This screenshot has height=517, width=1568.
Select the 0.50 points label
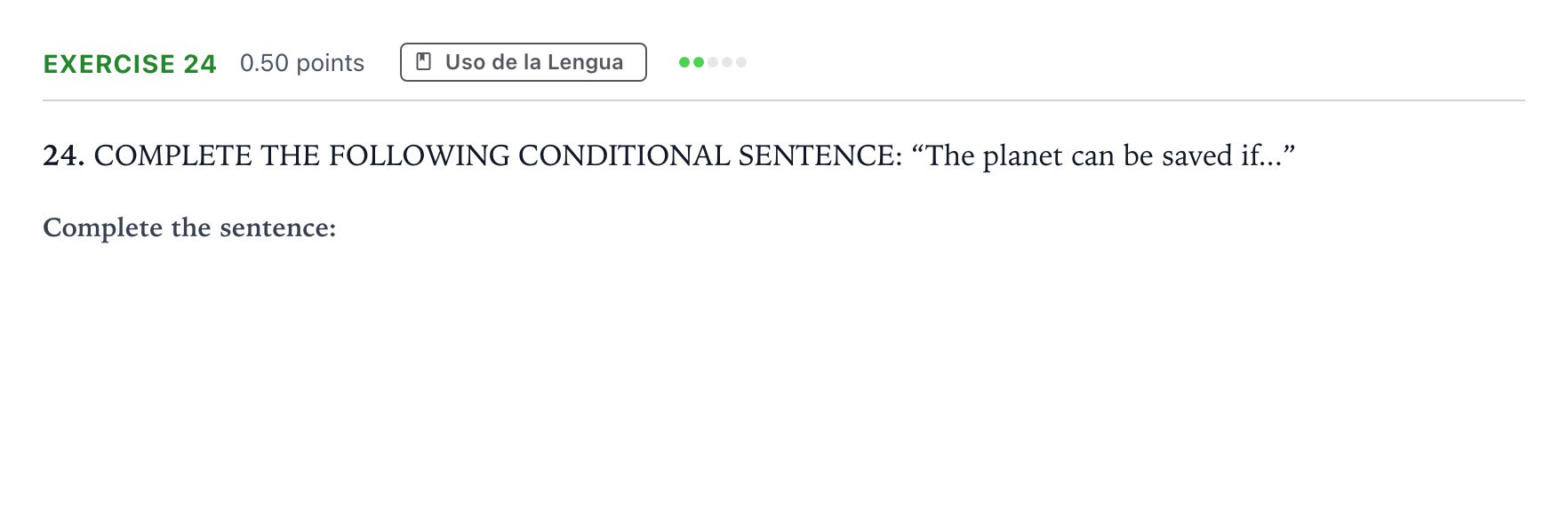point(302,63)
